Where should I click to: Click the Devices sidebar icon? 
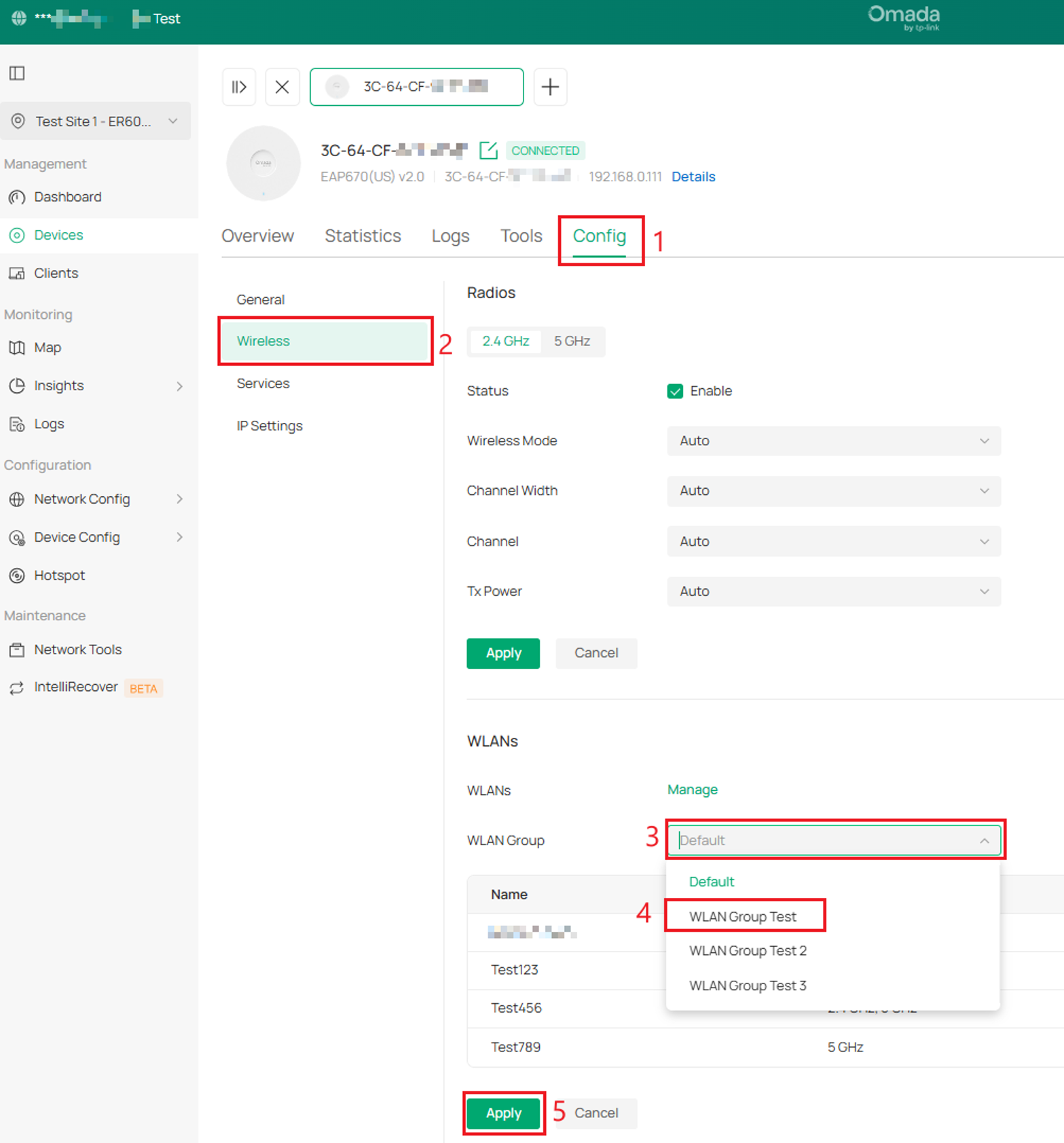click(17, 235)
